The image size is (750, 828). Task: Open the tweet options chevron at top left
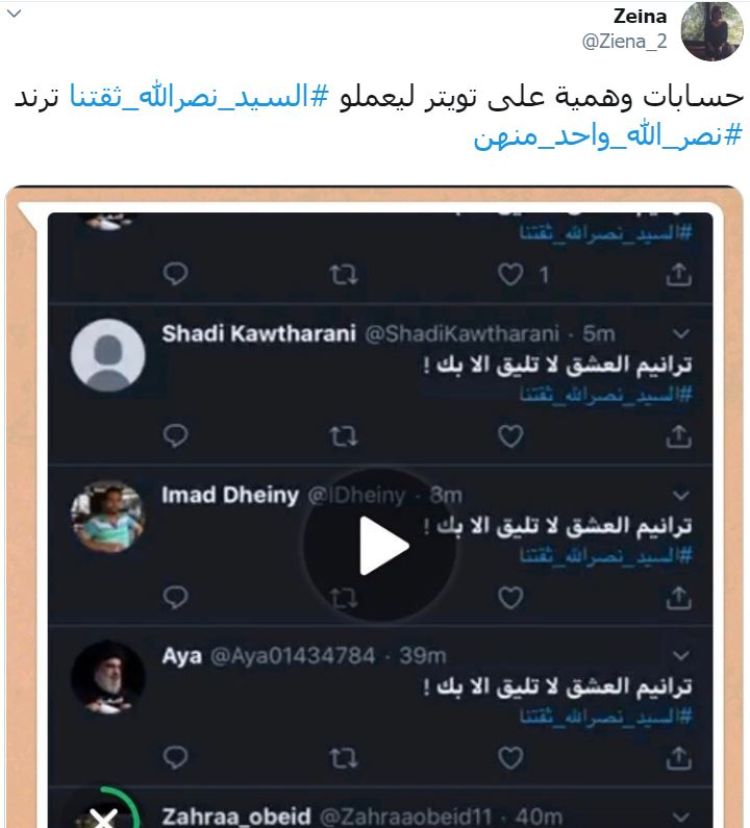click(14, 14)
